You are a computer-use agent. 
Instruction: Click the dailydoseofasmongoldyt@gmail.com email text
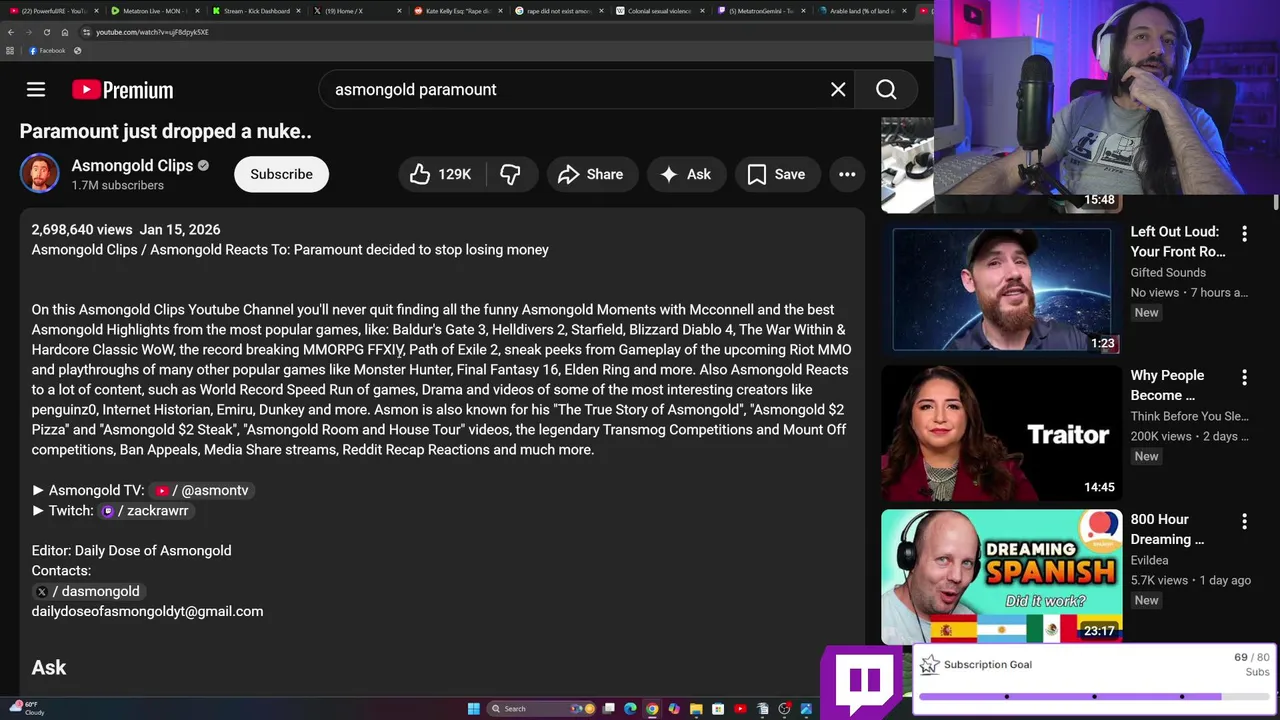click(147, 611)
